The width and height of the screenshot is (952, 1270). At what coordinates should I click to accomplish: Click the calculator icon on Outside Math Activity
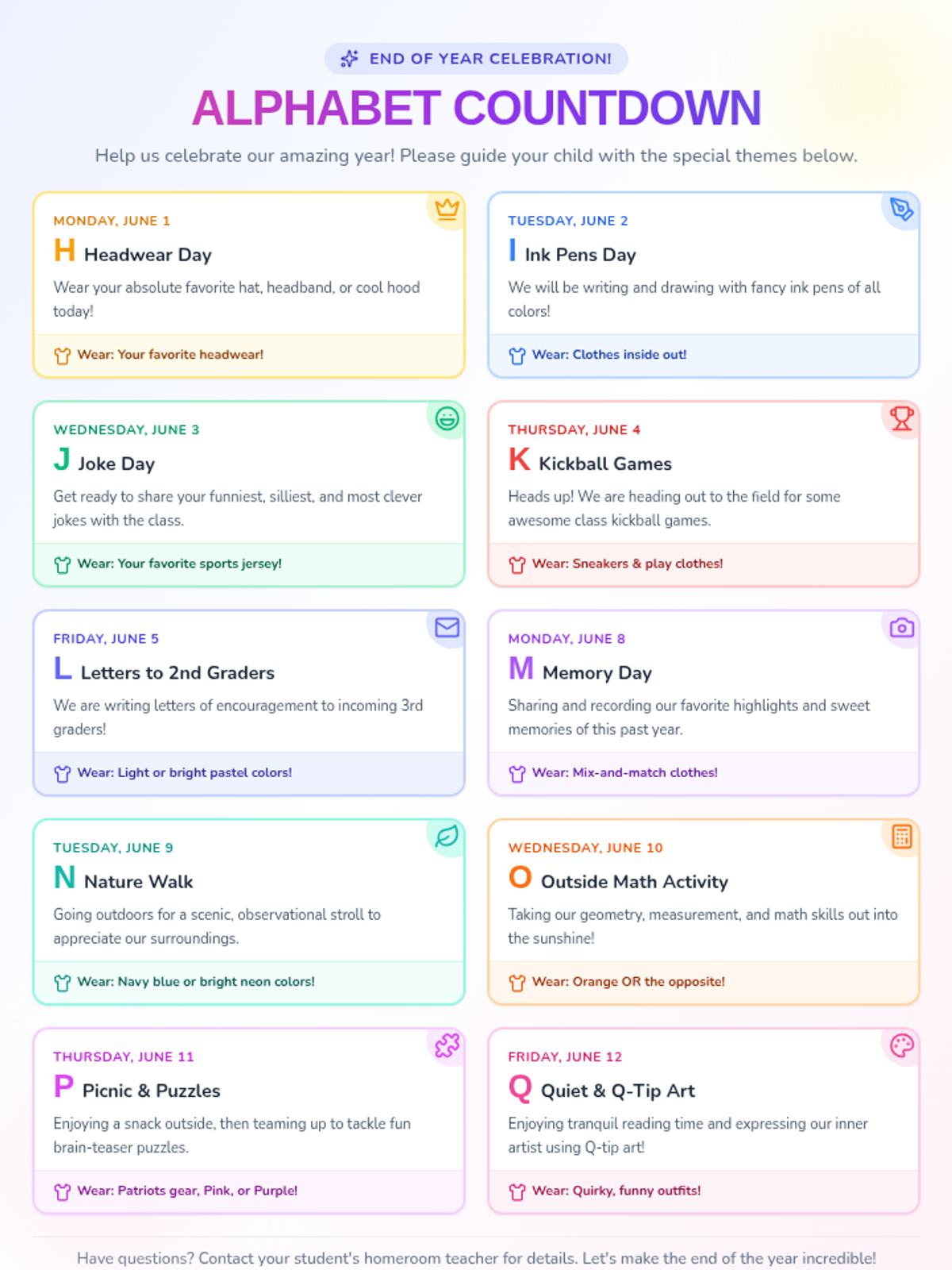(x=902, y=836)
